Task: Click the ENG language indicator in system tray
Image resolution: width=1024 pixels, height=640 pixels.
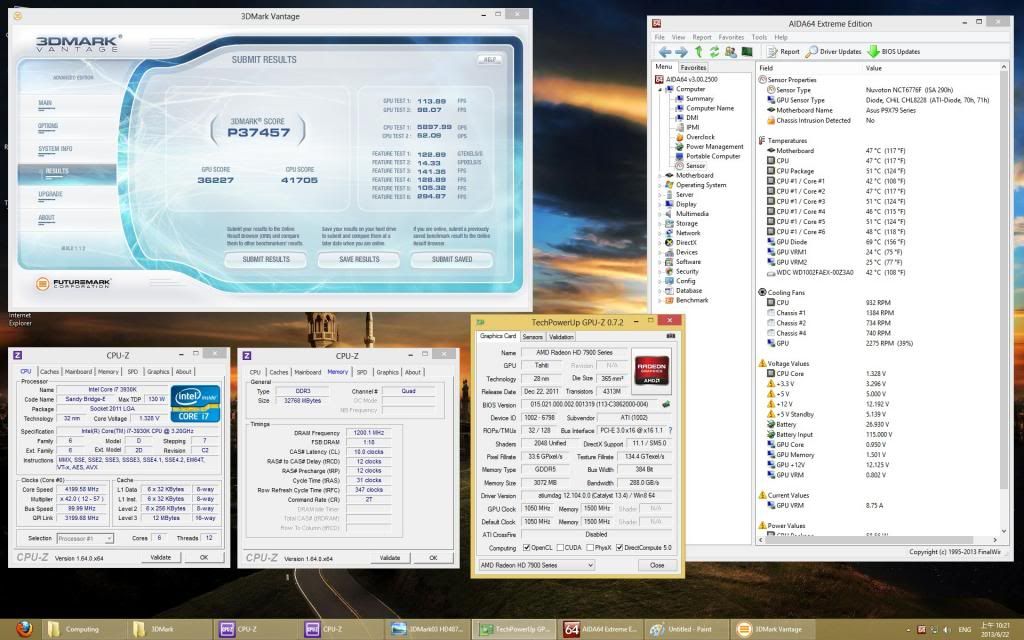Action: coord(964,630)
